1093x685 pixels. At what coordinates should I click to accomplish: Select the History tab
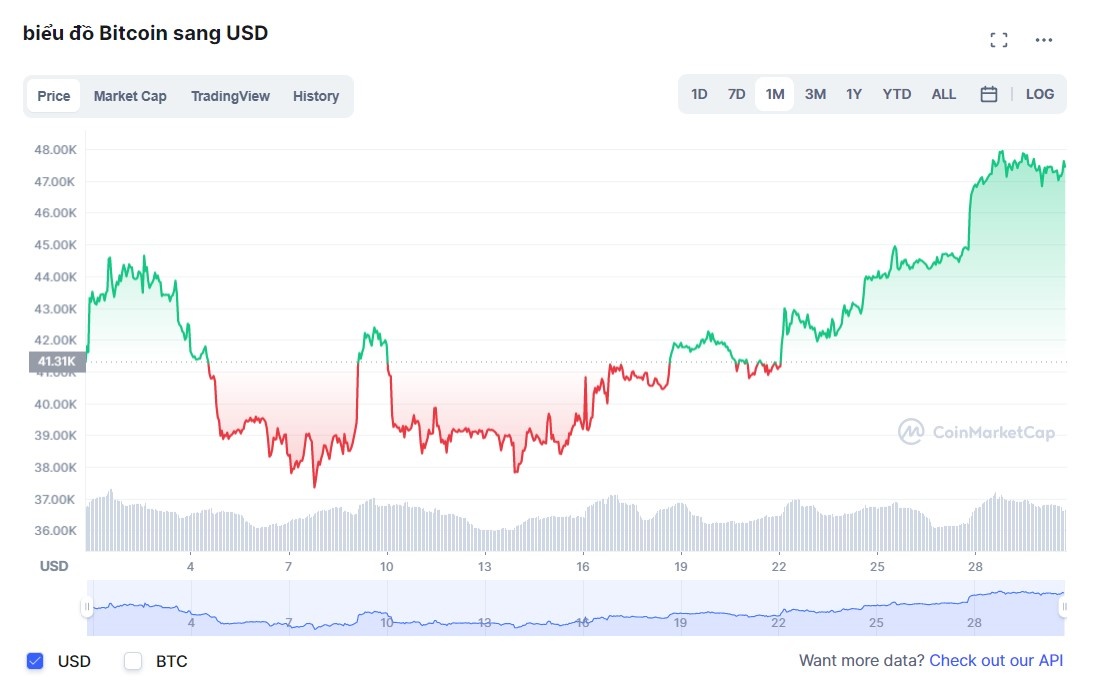coord(316,95)
